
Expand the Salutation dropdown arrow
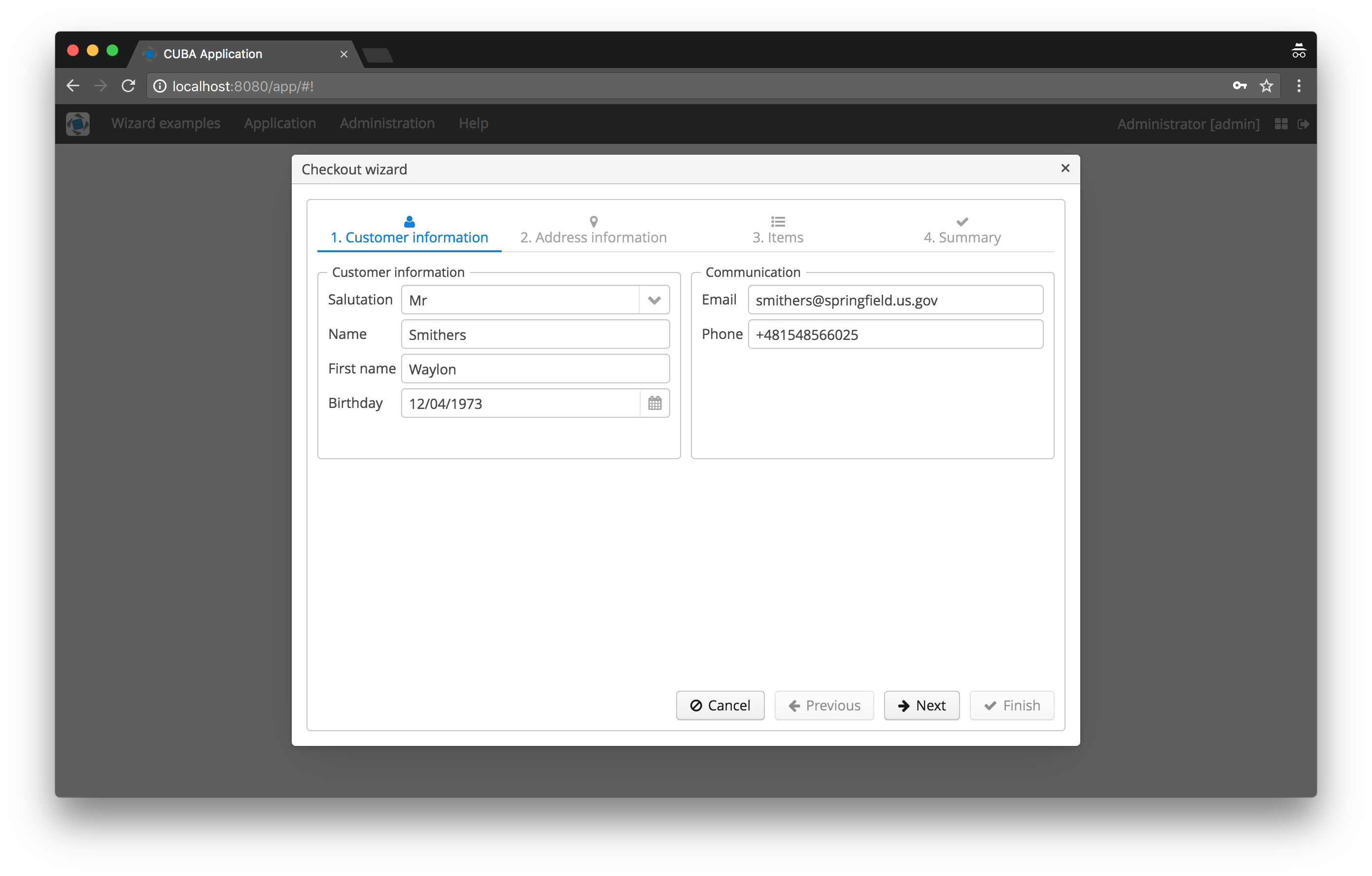pos(654,300)
